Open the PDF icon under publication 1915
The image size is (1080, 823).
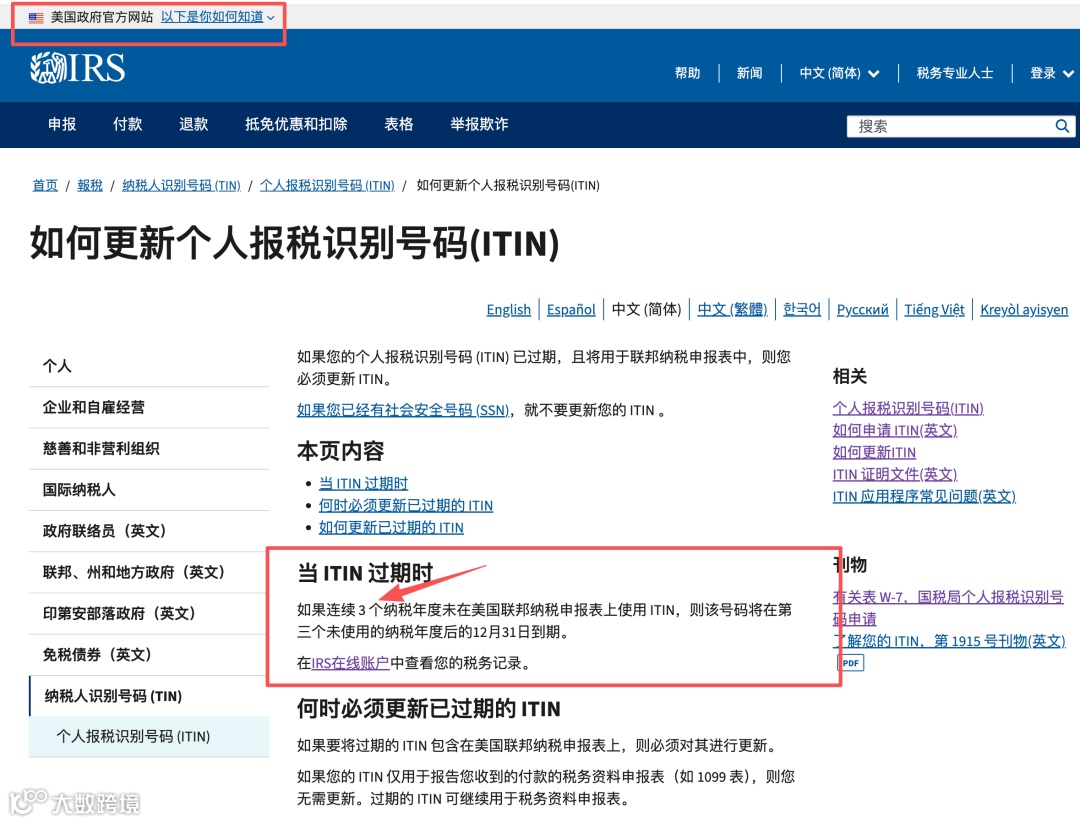[x=851, y=663]
